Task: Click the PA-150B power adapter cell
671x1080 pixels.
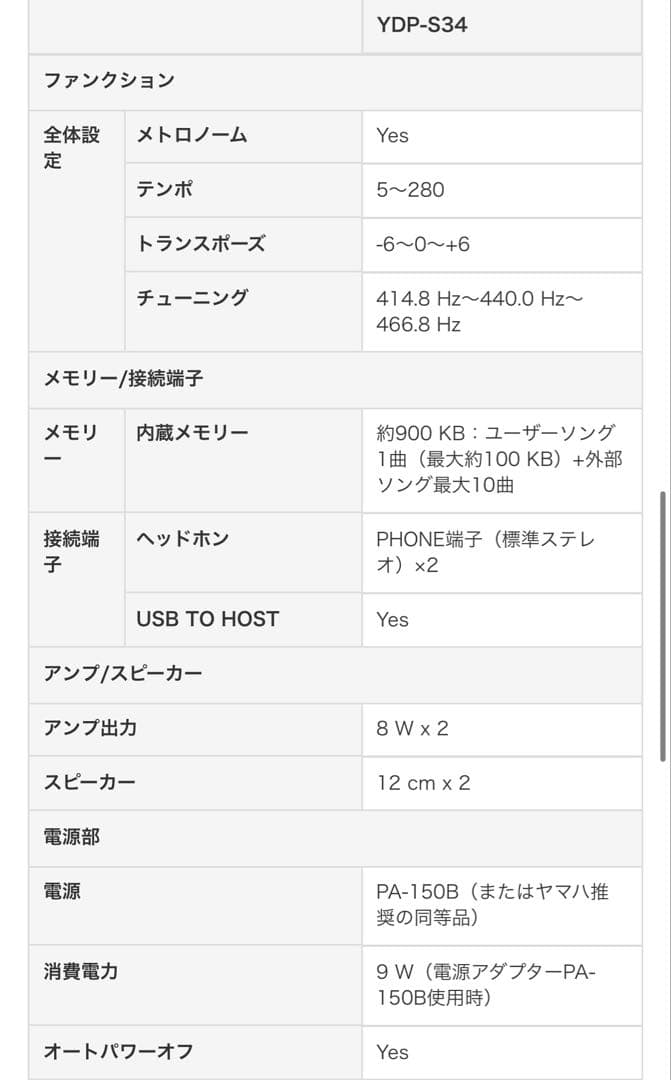Action: pos(492,904)
